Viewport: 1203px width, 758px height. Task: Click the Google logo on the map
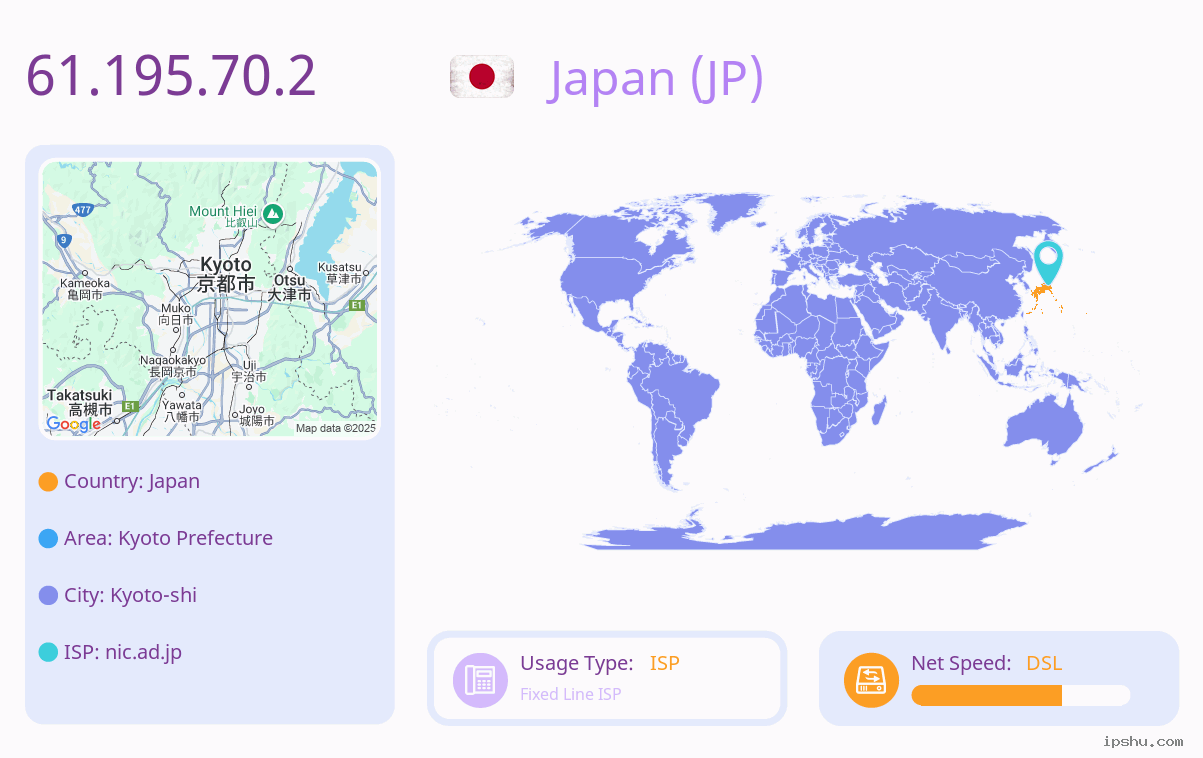[x=74, y=424]
